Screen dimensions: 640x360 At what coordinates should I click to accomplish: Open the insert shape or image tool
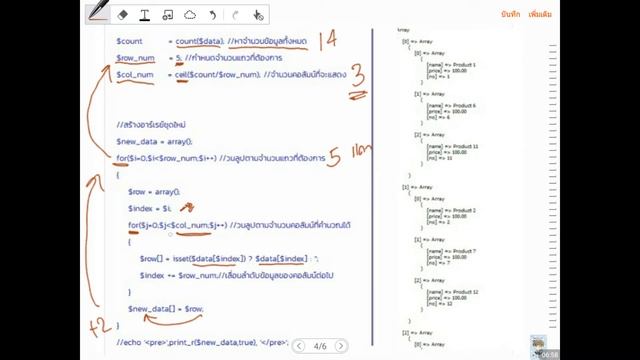click(167, 16)
